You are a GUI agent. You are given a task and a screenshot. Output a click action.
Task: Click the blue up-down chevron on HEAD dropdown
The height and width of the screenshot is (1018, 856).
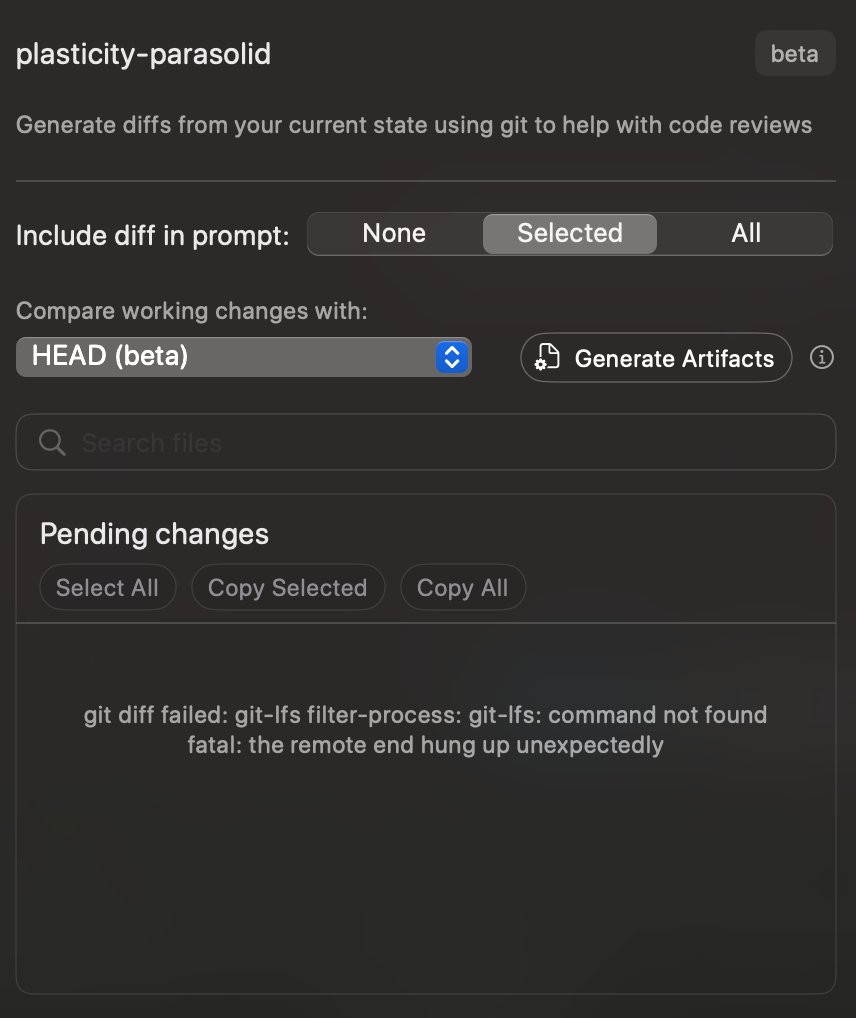[x=452, y=357]
